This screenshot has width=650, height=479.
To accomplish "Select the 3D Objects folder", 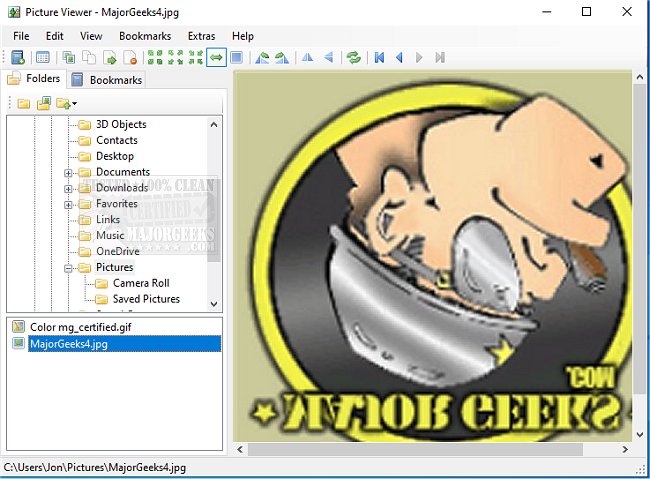I will 121,124.
